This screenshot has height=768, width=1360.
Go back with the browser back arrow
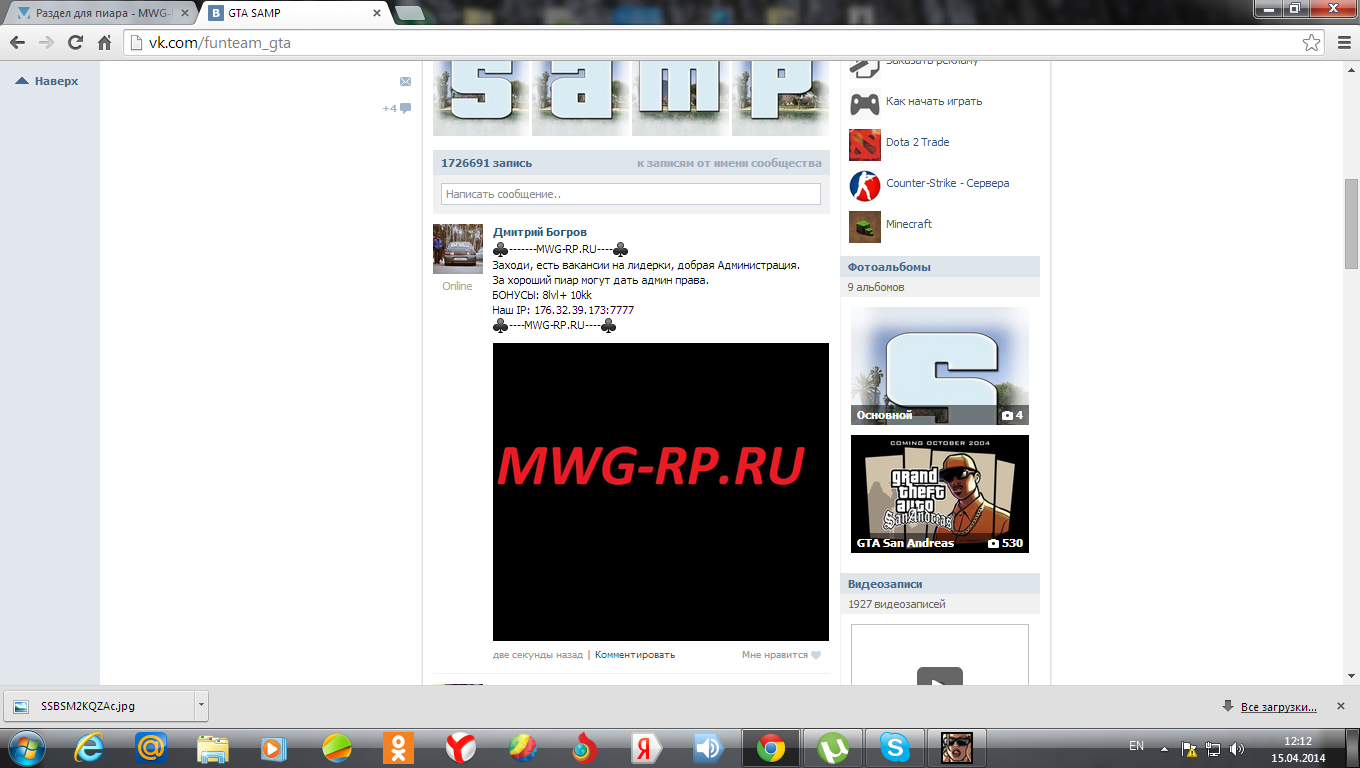pos(17,43)
